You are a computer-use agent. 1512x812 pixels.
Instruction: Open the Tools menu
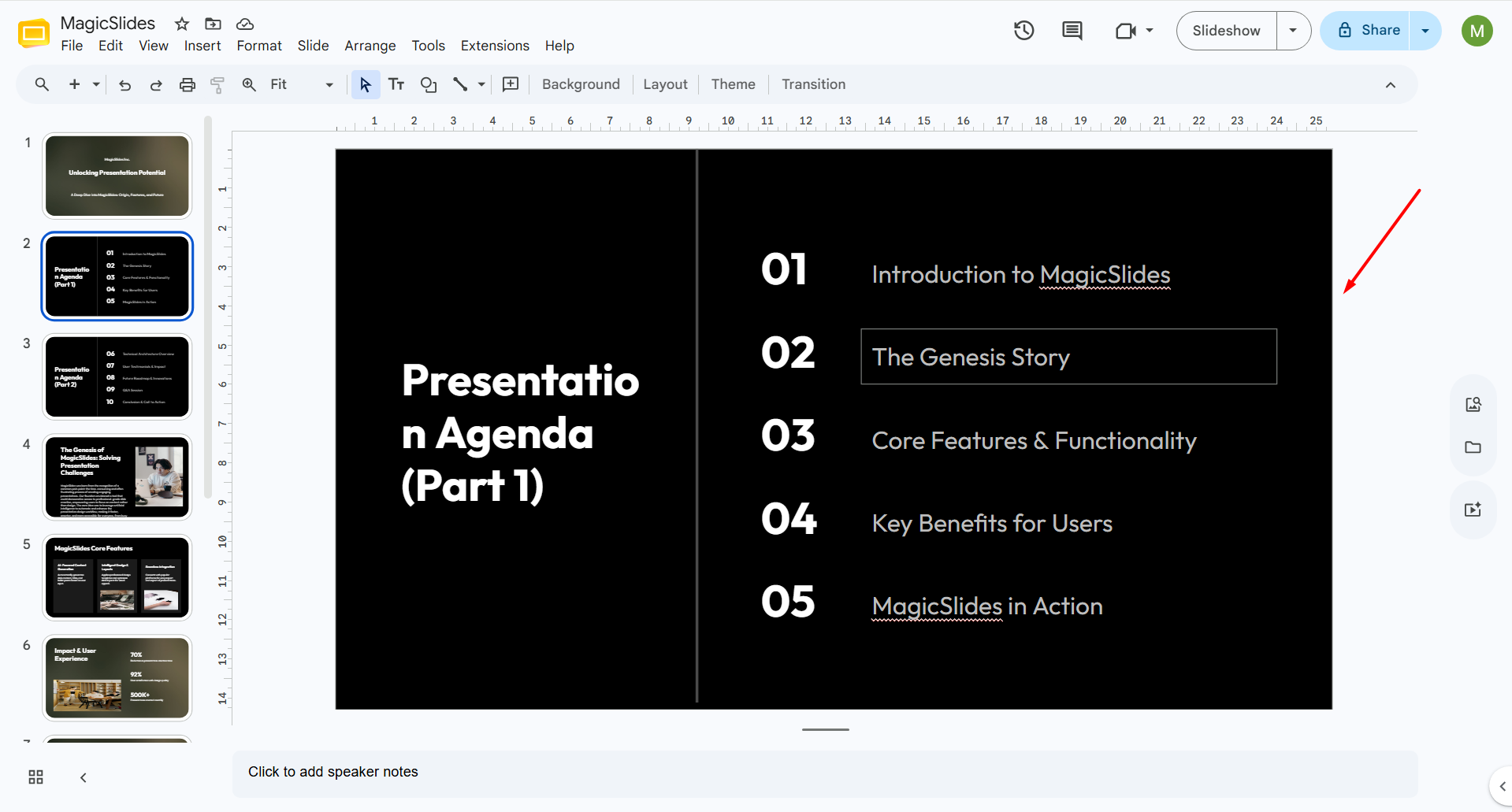(x=429, y=46)
